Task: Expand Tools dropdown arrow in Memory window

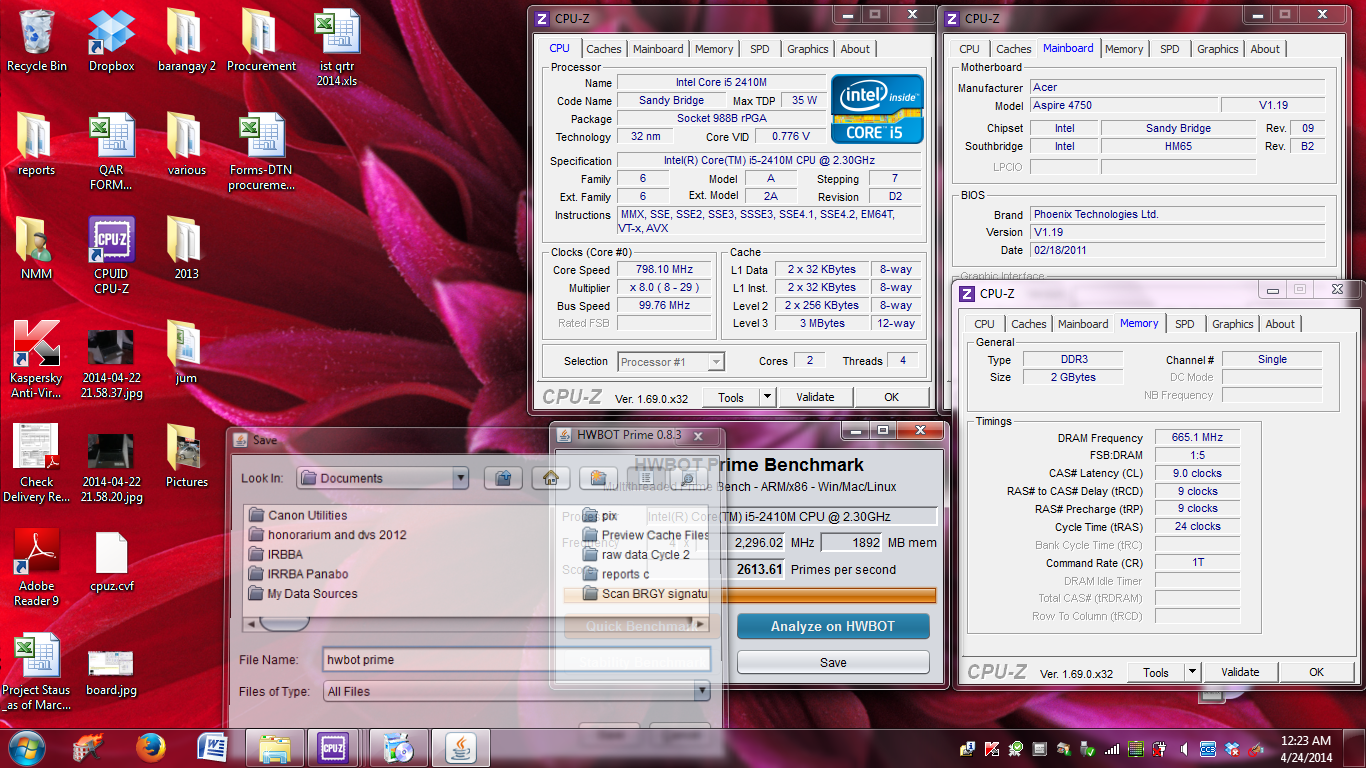Action: click(x=1193, y=672)
